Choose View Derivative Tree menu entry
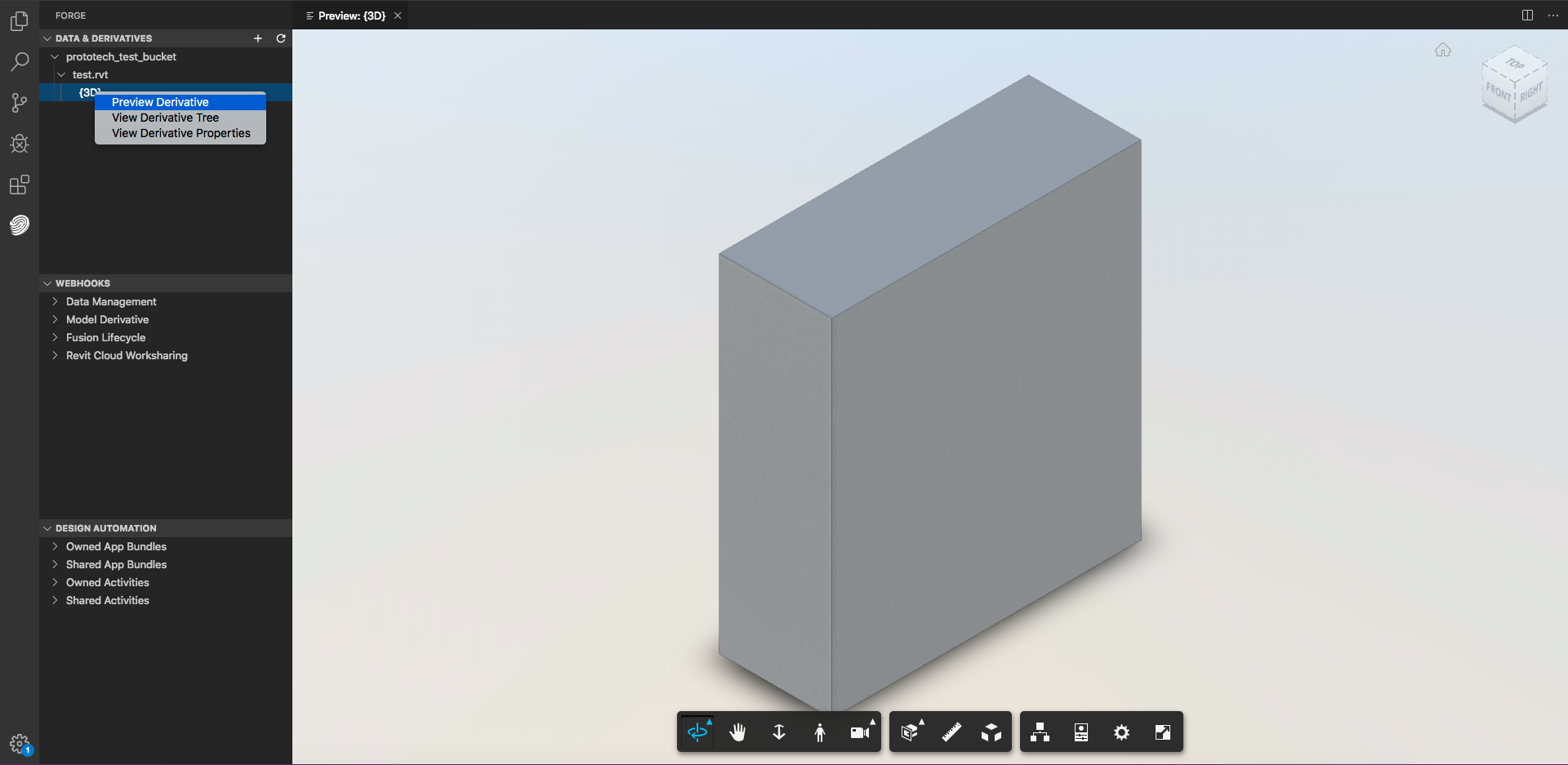The height and width of the screenshot is (765, 1568). 180,118
